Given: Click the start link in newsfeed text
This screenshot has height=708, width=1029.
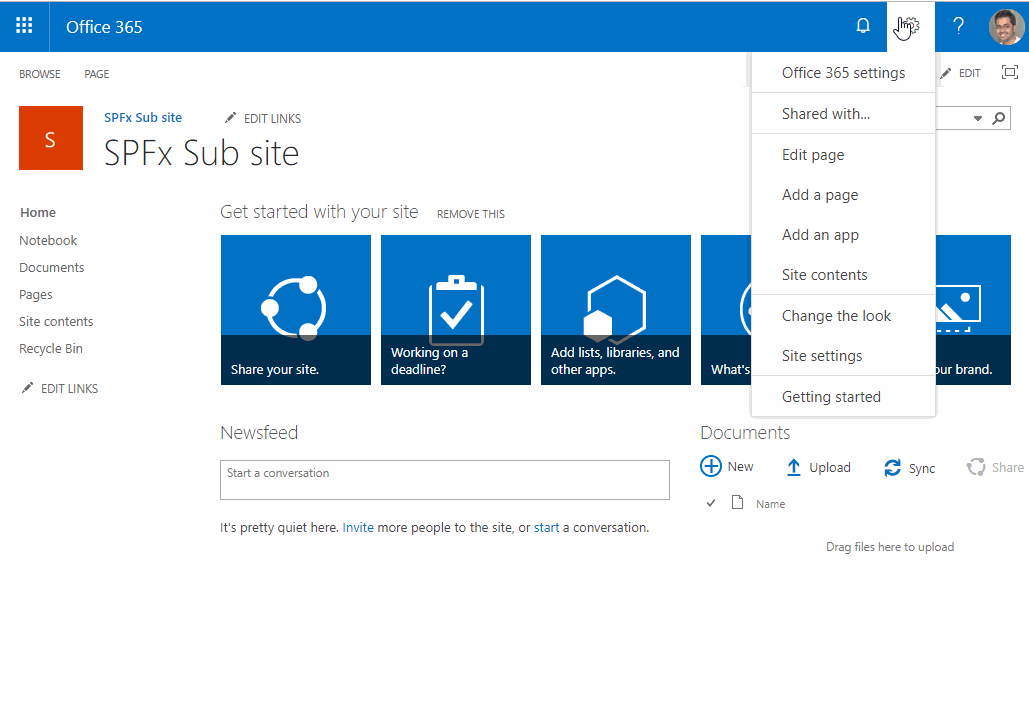Looking at the screenshot, I should pos(546,528).
